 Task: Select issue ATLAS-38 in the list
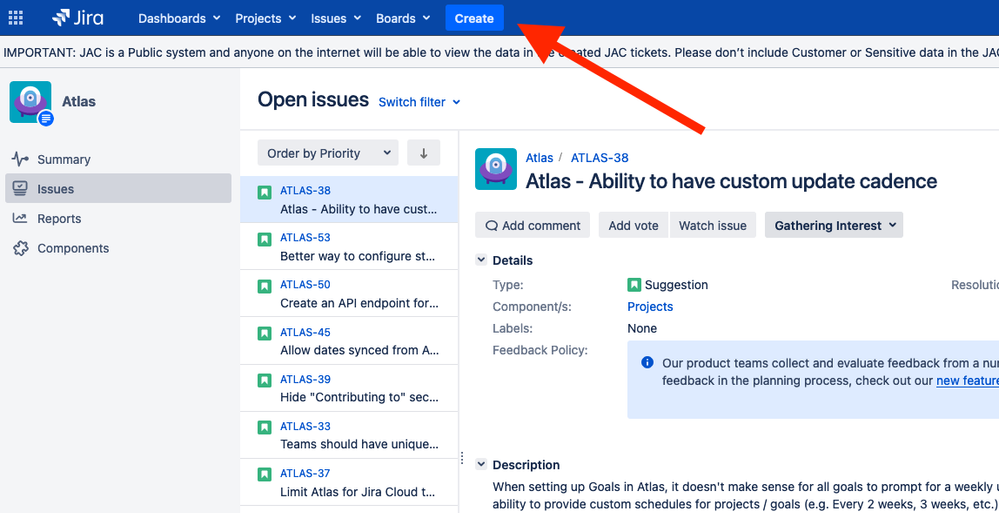click(x=349, y=199)
